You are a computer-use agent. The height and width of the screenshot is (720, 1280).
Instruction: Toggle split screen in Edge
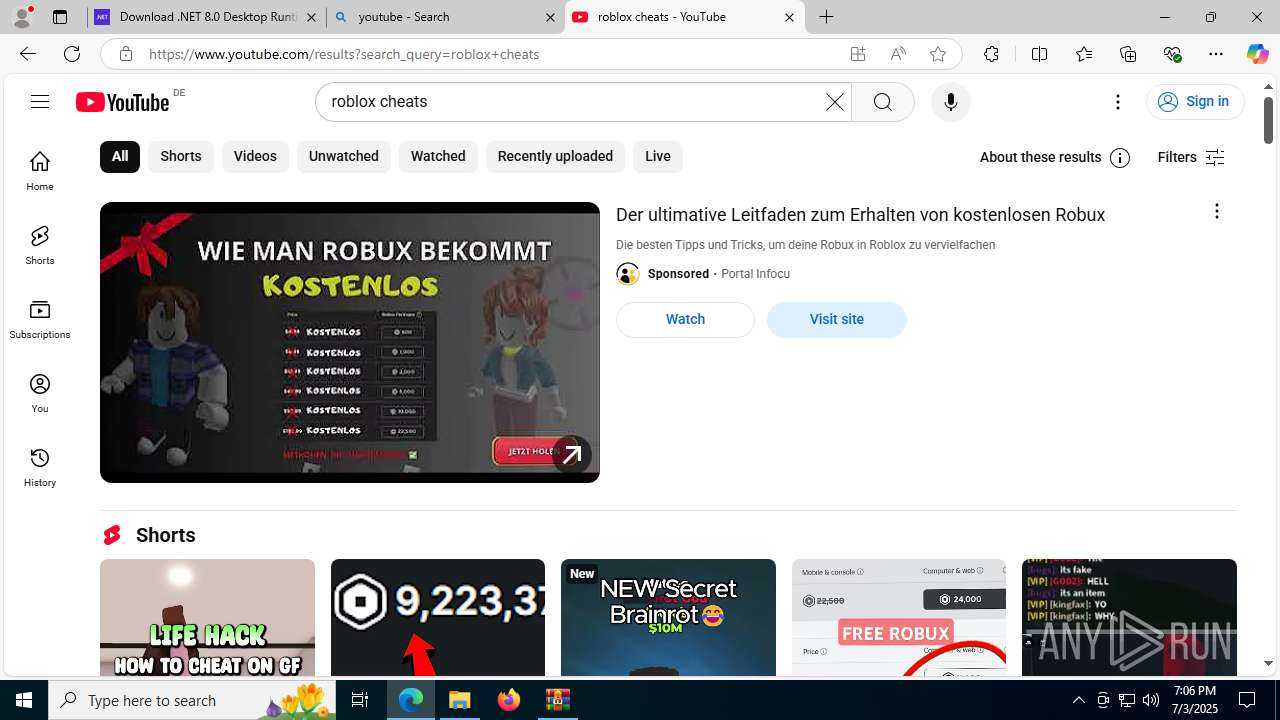coord(1039,54)
